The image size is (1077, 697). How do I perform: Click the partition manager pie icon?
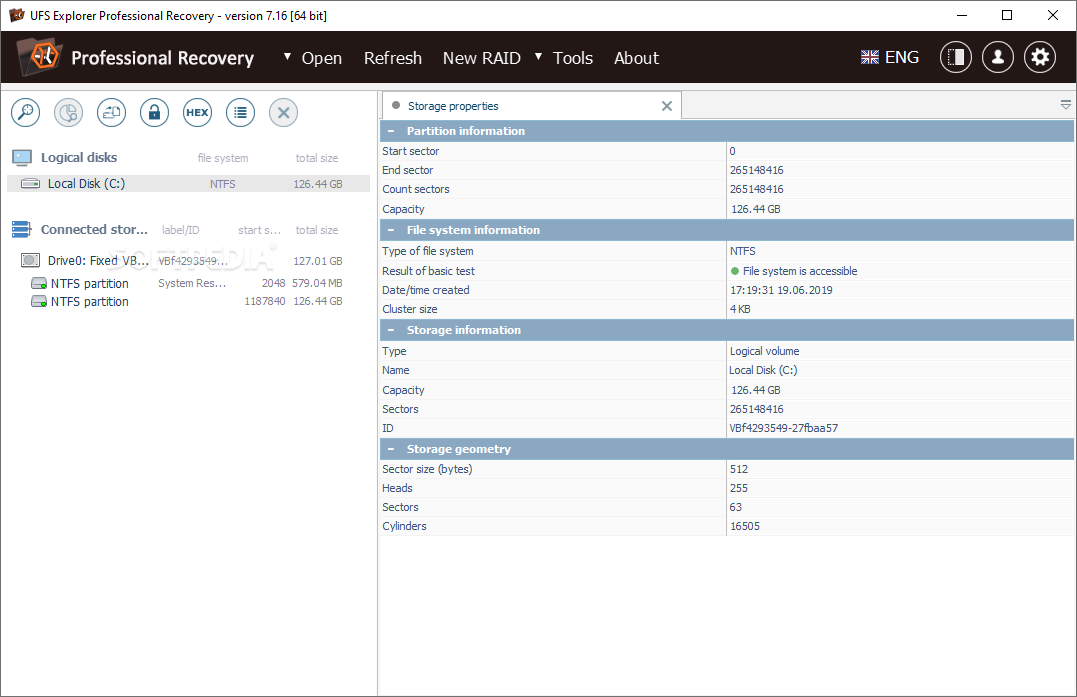69,113
